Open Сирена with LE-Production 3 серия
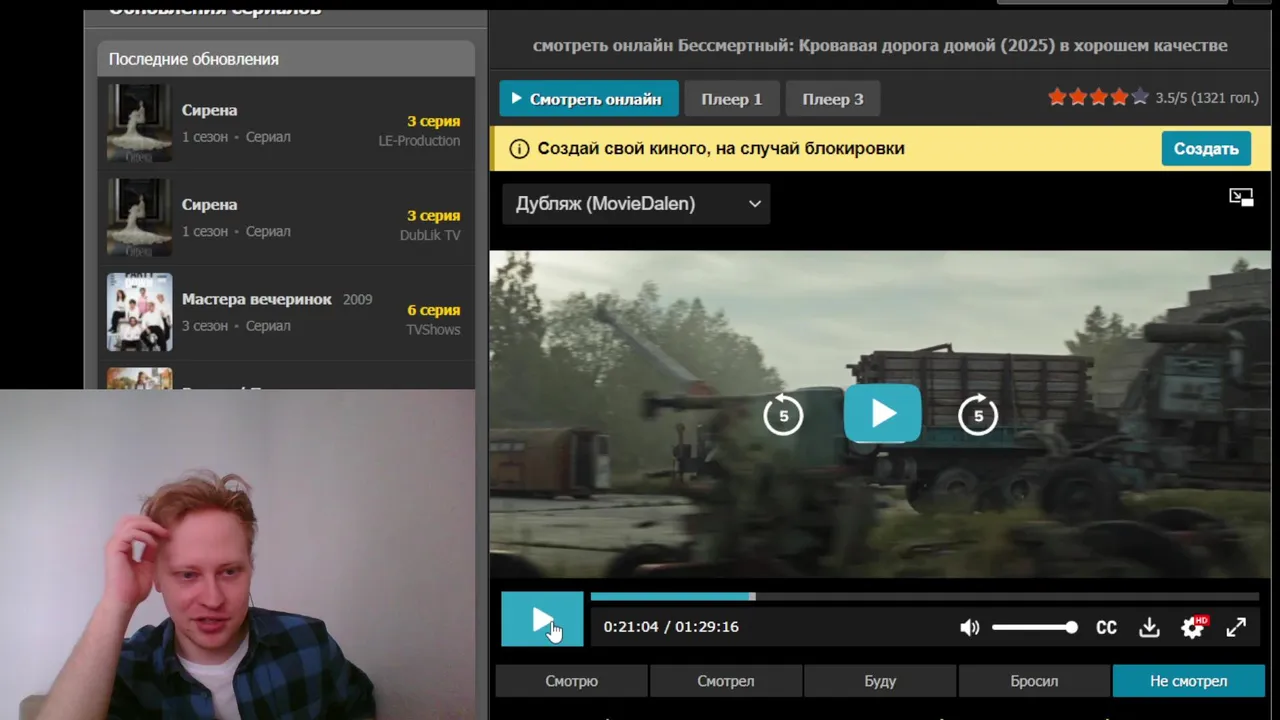Screen dimensions: 1280x720 tap(286, 123)
